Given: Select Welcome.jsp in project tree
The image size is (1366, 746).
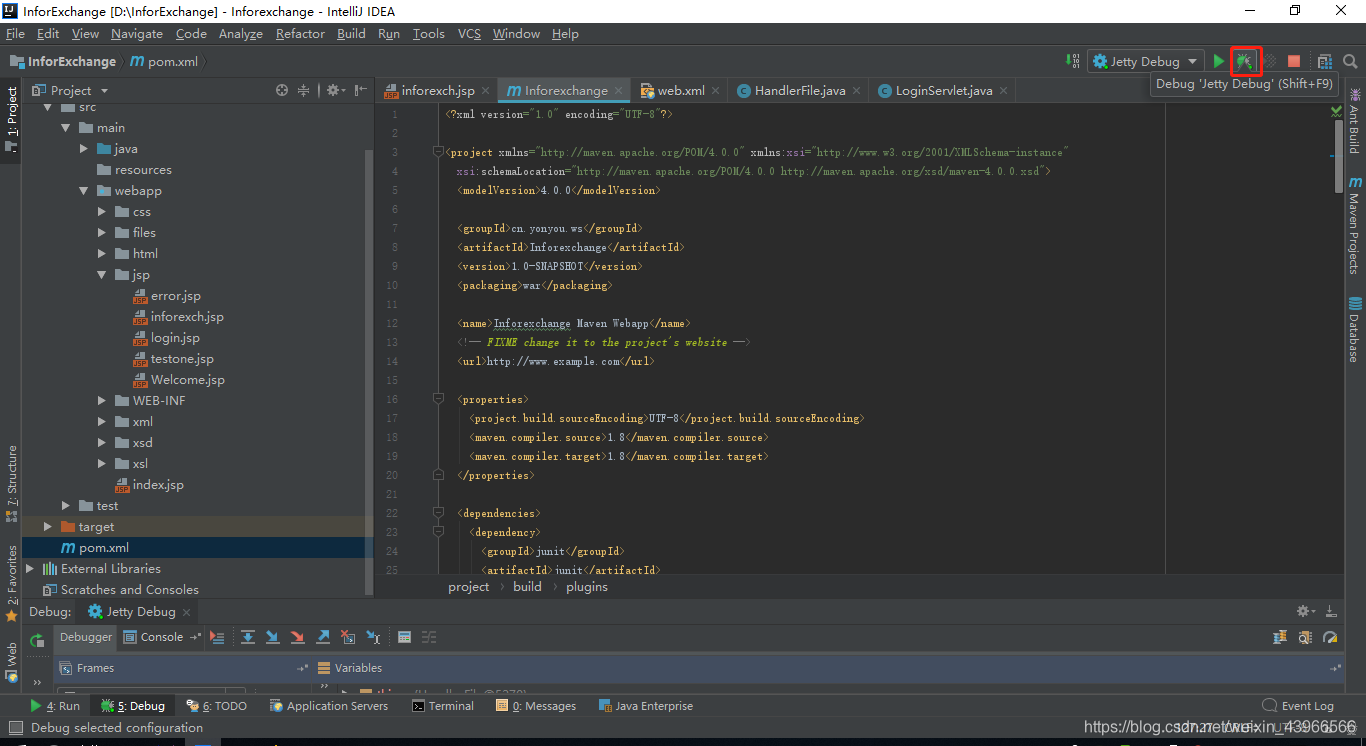Looking at the screenshot, I should [187, 380].
